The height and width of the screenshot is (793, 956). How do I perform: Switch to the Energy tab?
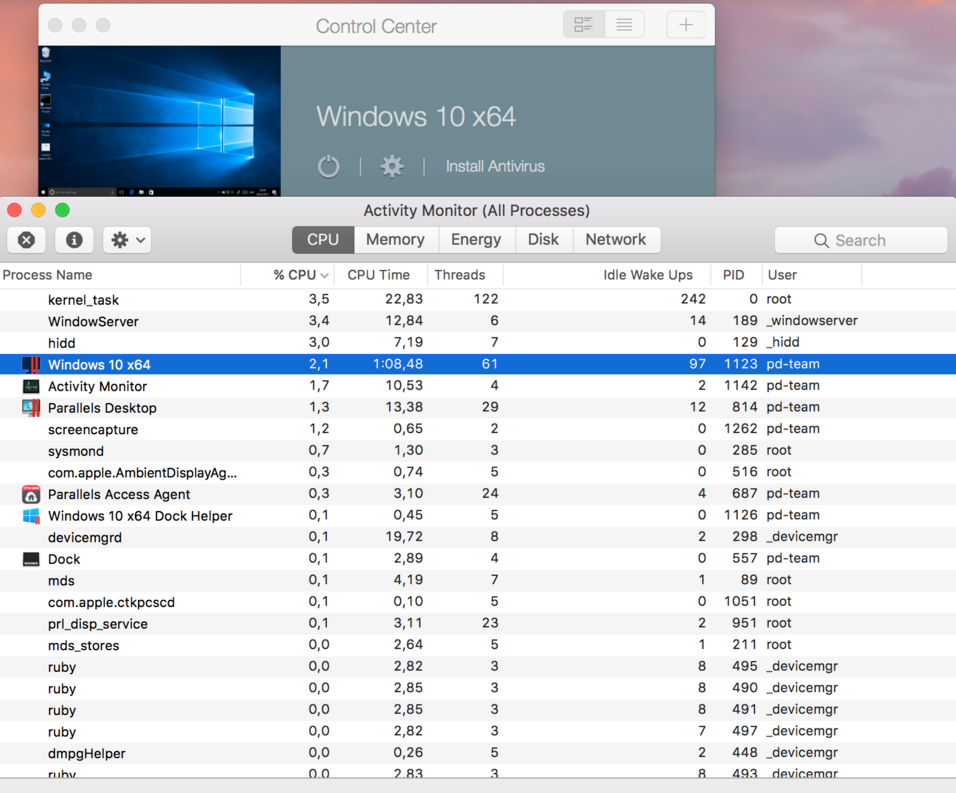click(476, 240)
